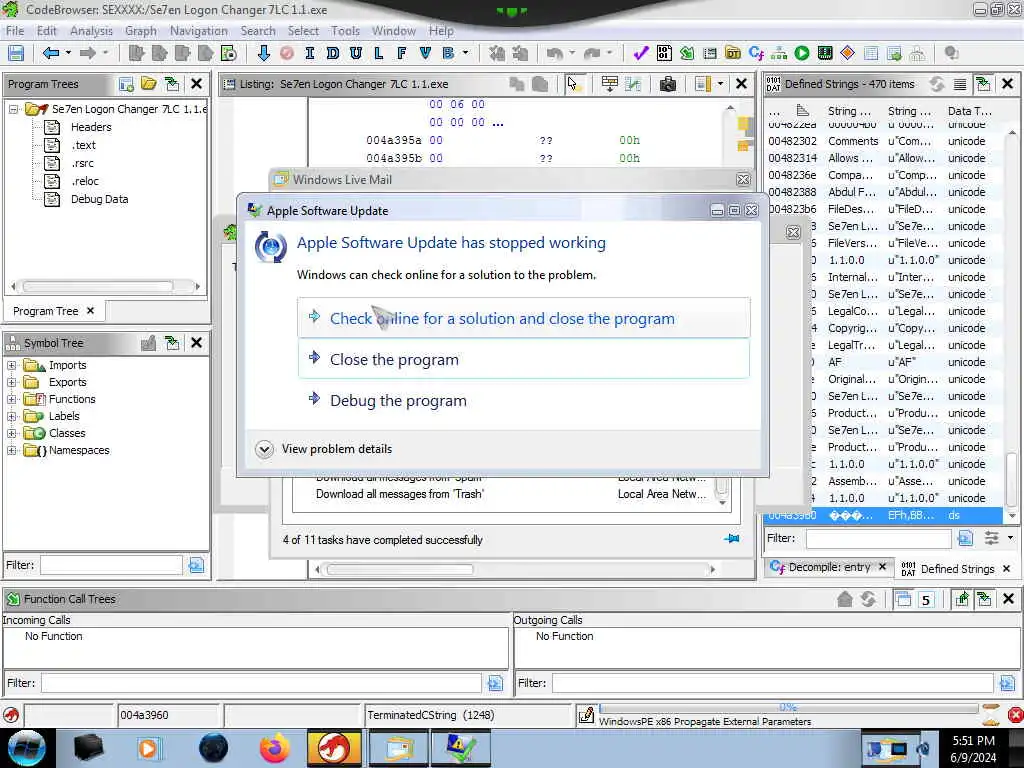Take a snapshot with the camera icon in Listing

[x=667, y=84]
